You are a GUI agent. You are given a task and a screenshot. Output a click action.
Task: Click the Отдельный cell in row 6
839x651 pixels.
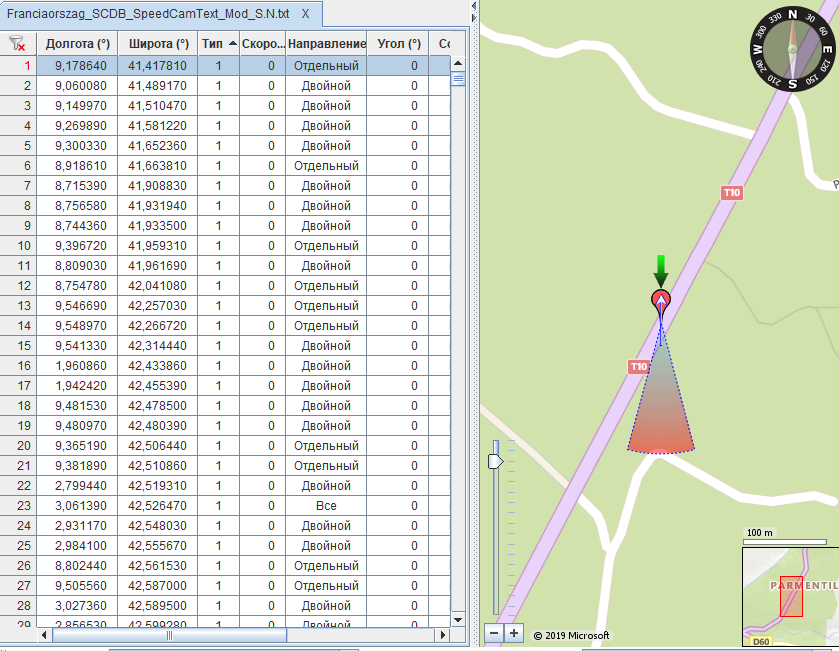[x=326, y=166]
